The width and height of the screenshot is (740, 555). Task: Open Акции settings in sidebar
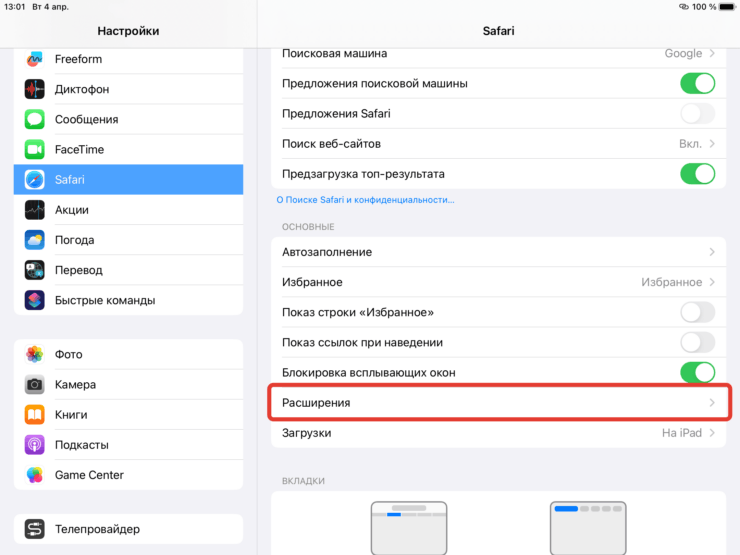click(x=128, y=210)
